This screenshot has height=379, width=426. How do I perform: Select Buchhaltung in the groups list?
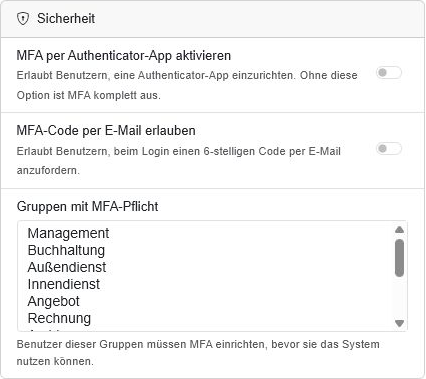click(x=66, y=250)
